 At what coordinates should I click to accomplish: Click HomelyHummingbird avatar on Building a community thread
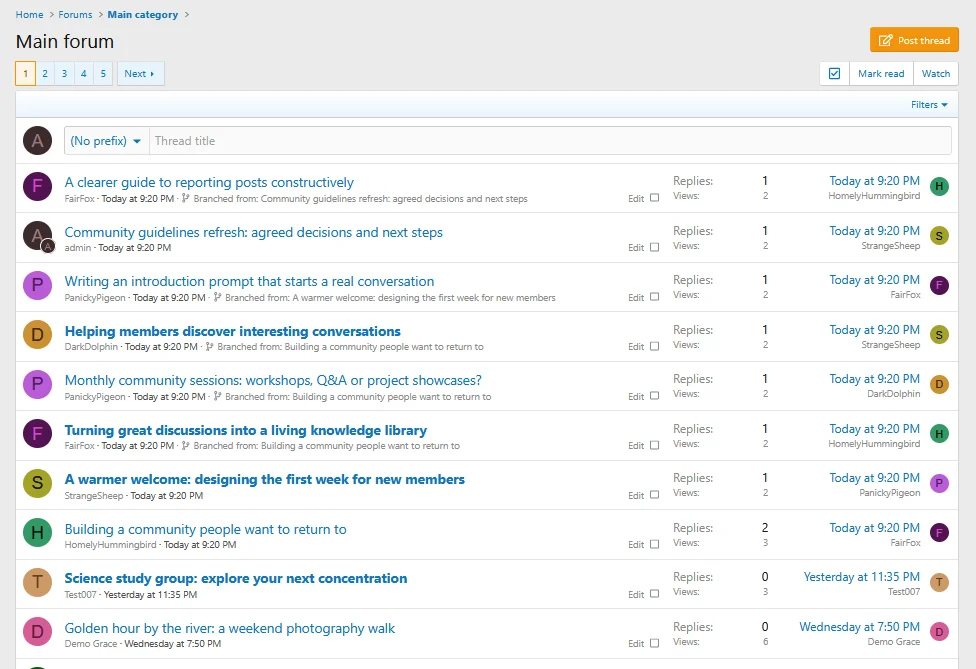(37, 533)
